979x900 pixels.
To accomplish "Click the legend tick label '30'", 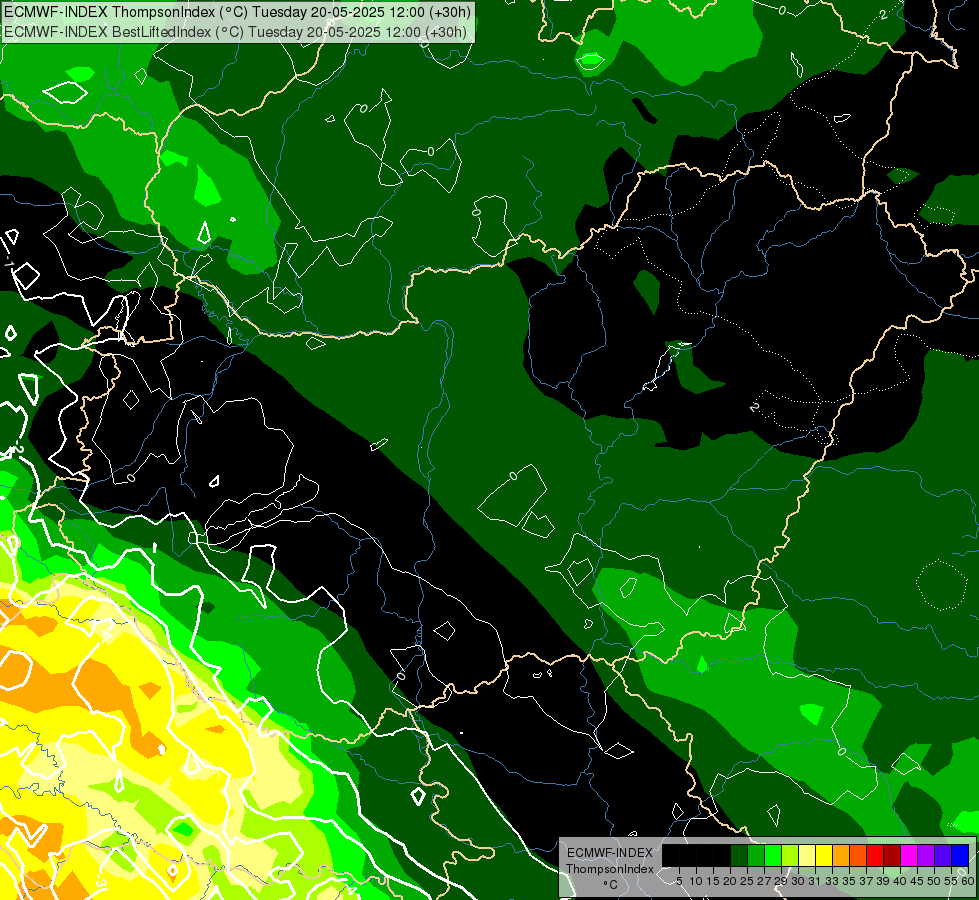I will coord(799,881).
